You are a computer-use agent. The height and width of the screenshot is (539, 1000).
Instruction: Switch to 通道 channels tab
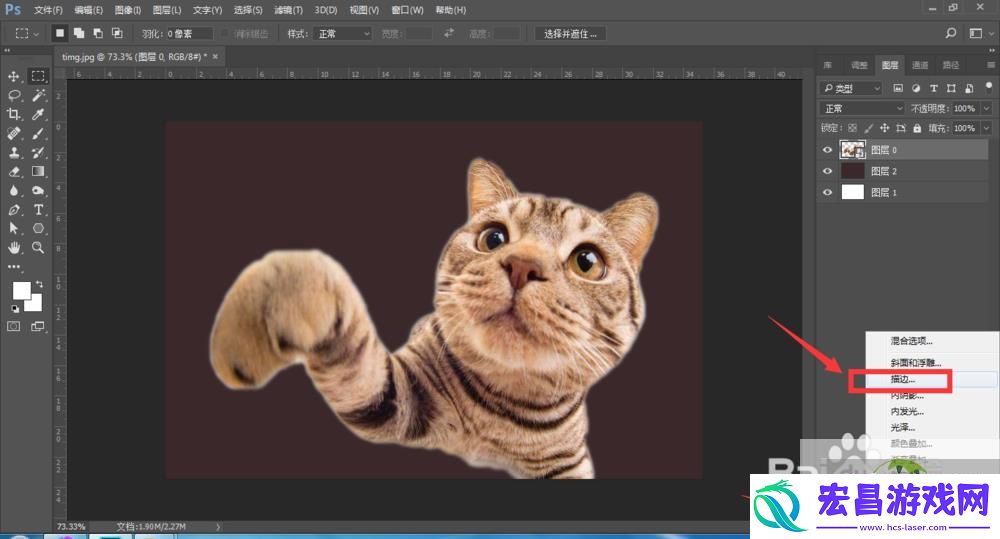(x=920, y=65)
